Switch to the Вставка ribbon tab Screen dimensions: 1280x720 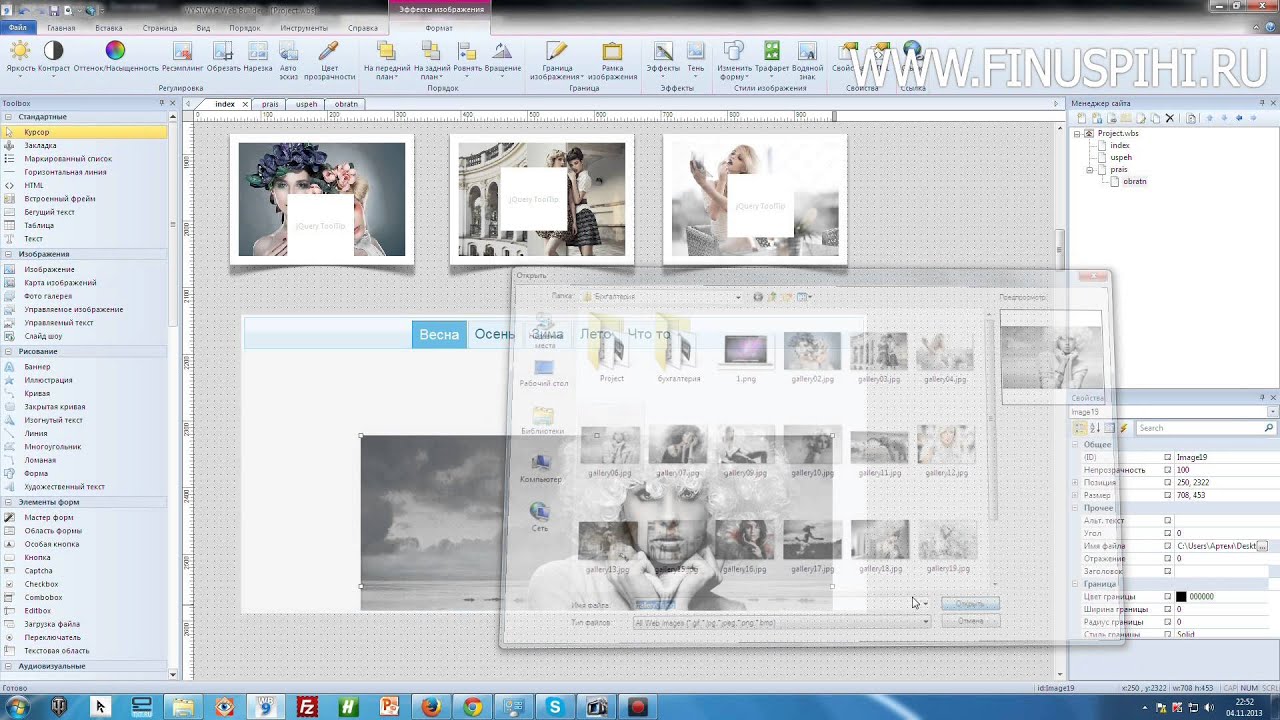point(108,28)
